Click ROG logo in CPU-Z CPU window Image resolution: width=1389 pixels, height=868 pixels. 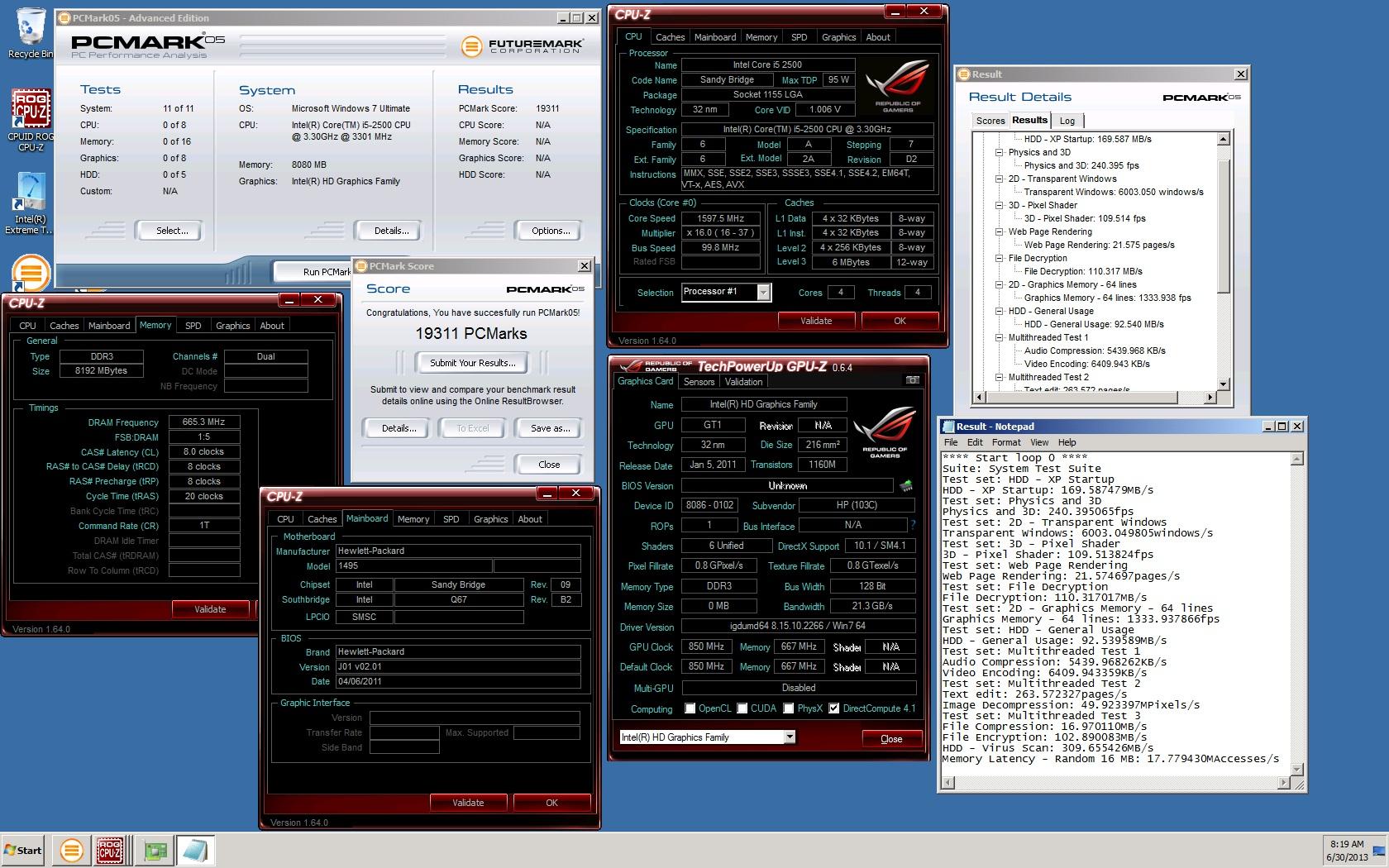(897, 86)
